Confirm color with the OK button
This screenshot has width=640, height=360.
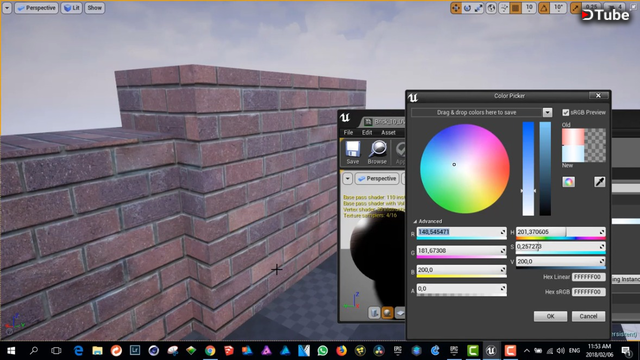point(550,316)
